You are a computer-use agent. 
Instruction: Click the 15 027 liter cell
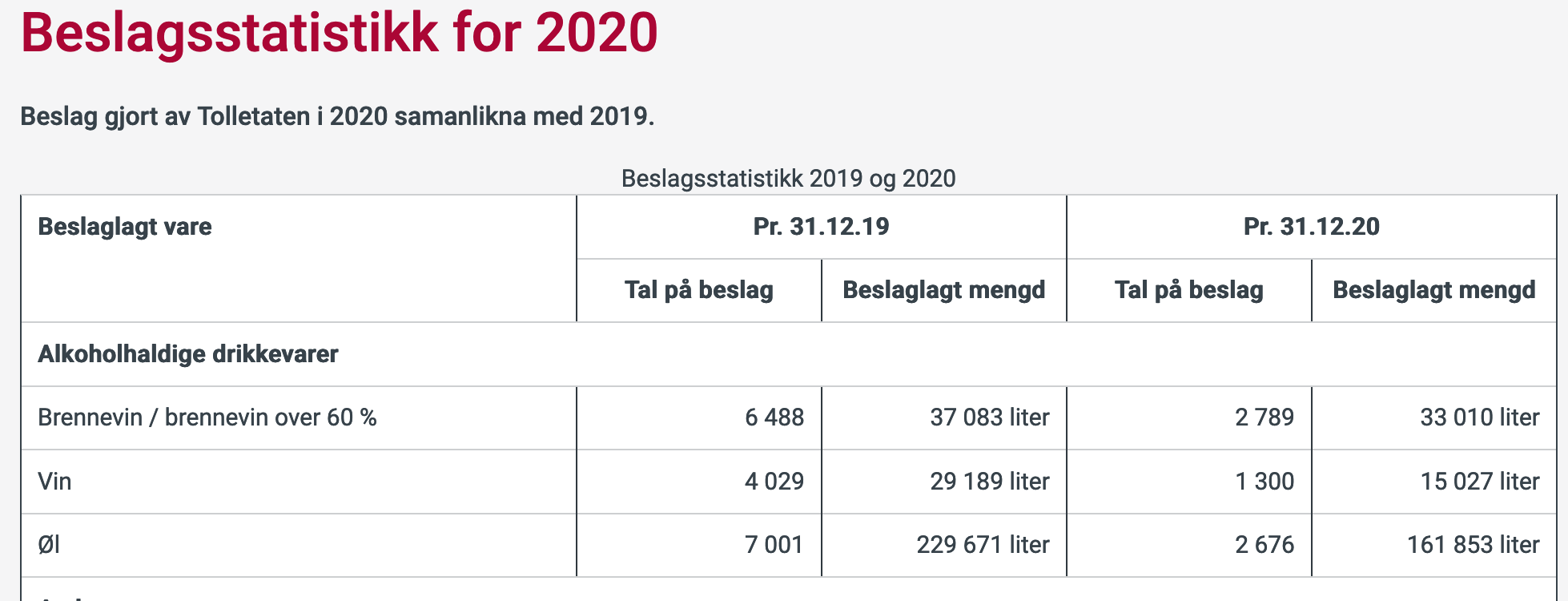point(1480,481)
